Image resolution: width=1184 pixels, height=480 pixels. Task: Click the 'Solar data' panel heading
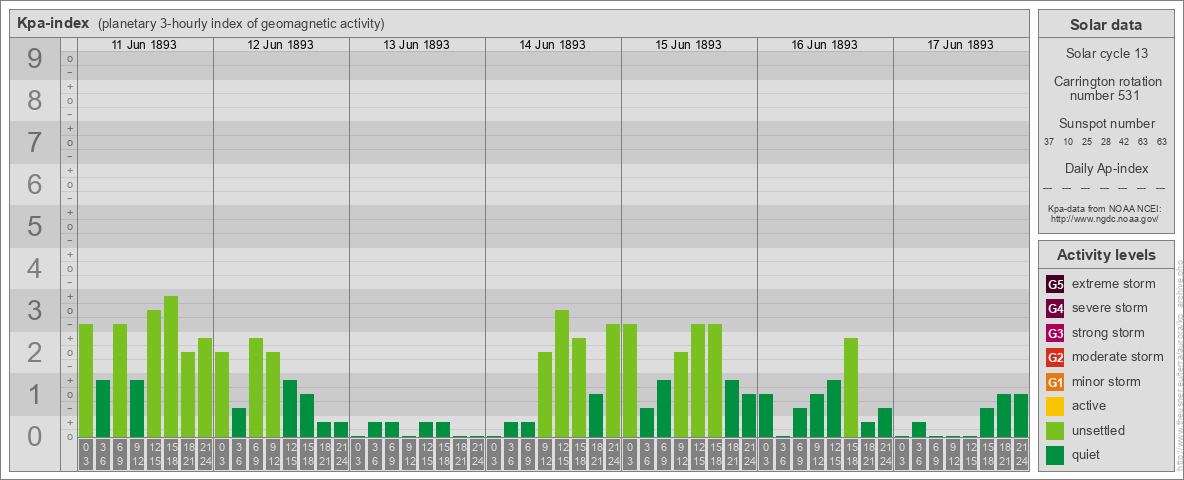pos(1106,25)
